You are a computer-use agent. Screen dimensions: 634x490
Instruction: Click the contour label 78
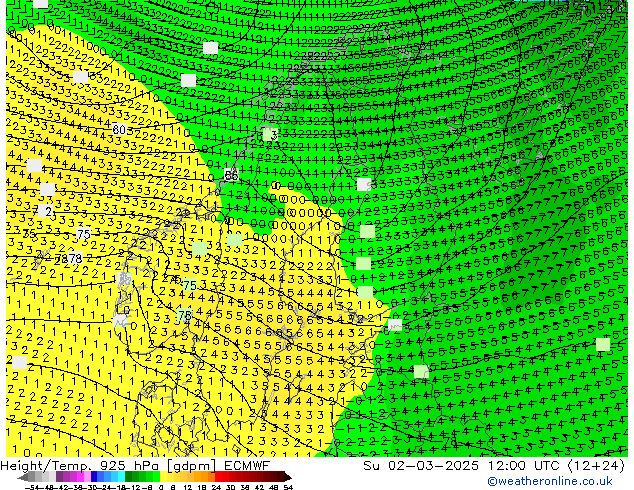click(x=75, y=258)
